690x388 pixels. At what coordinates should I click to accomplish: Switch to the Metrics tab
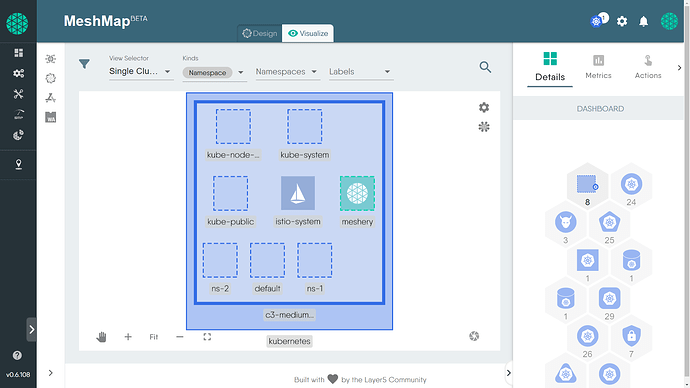point(598,67)
